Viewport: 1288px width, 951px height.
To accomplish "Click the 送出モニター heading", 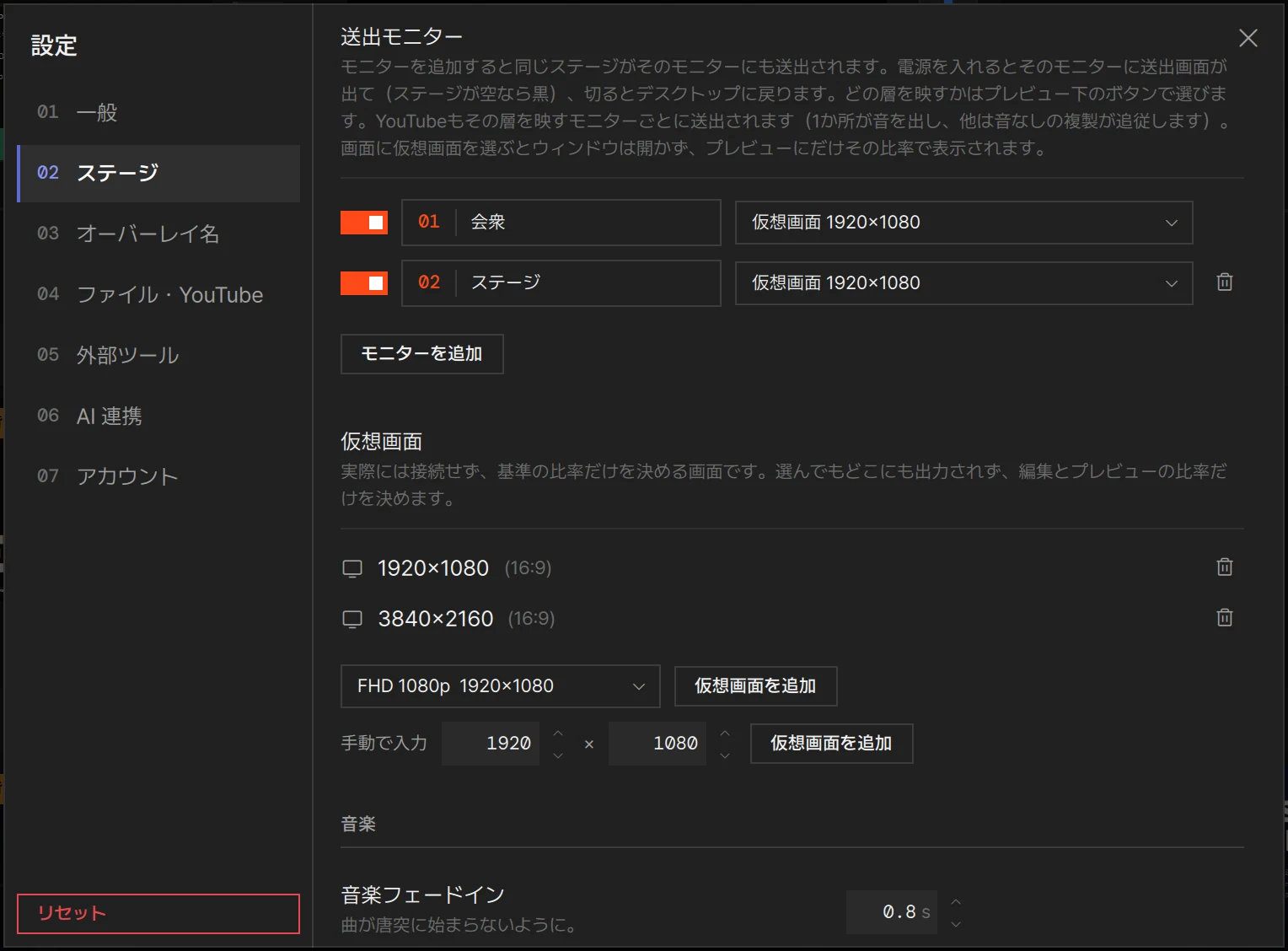I will [402, 37].
